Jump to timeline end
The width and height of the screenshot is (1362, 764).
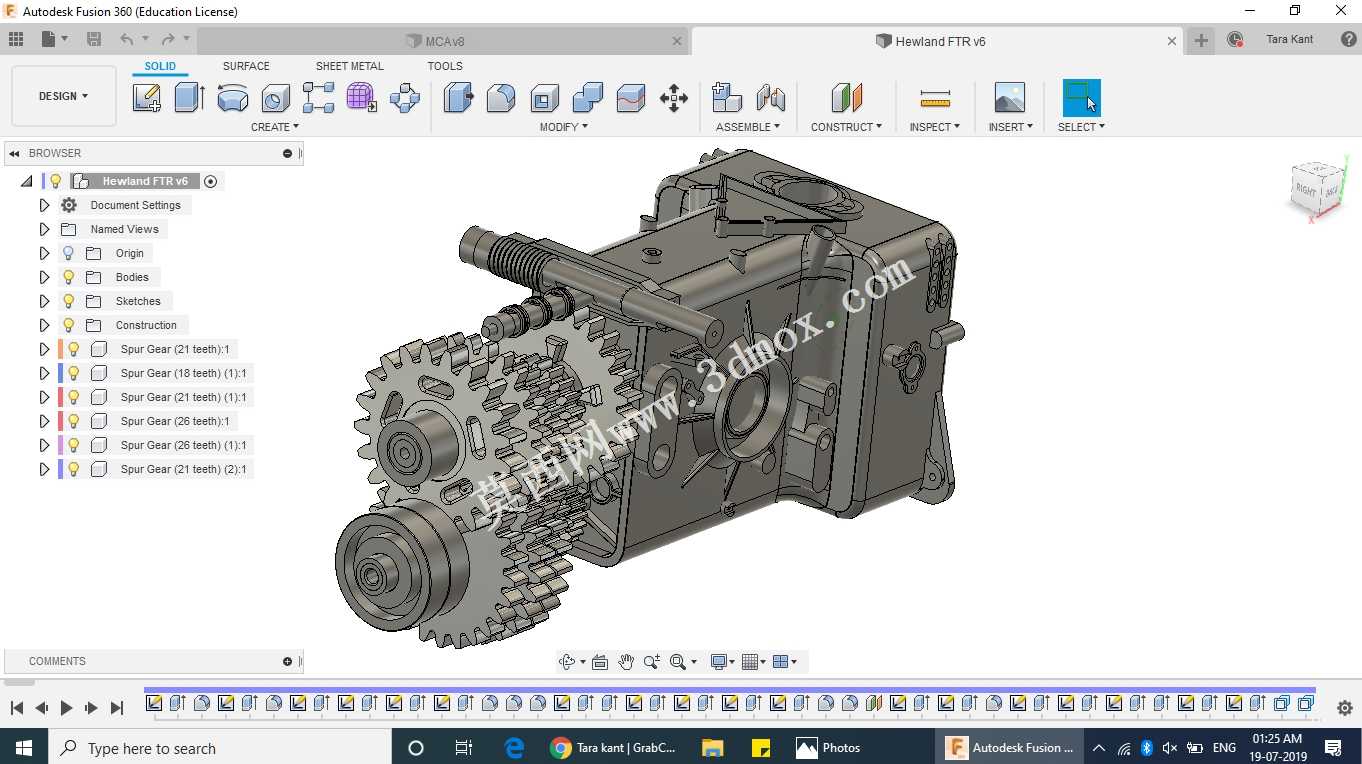(116, 707)
